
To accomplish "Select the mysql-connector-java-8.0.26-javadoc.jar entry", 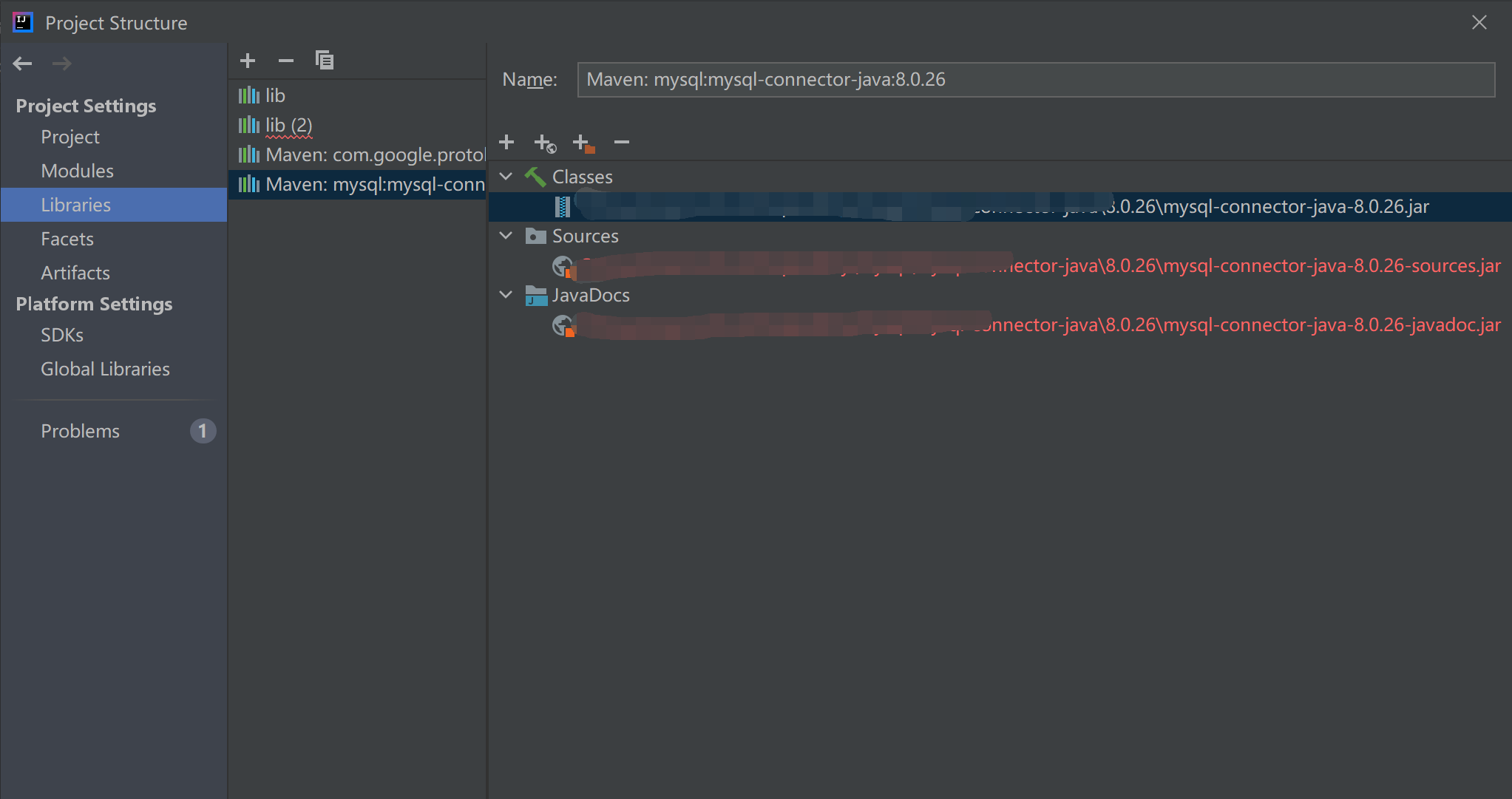I will tap(1000, 325).
